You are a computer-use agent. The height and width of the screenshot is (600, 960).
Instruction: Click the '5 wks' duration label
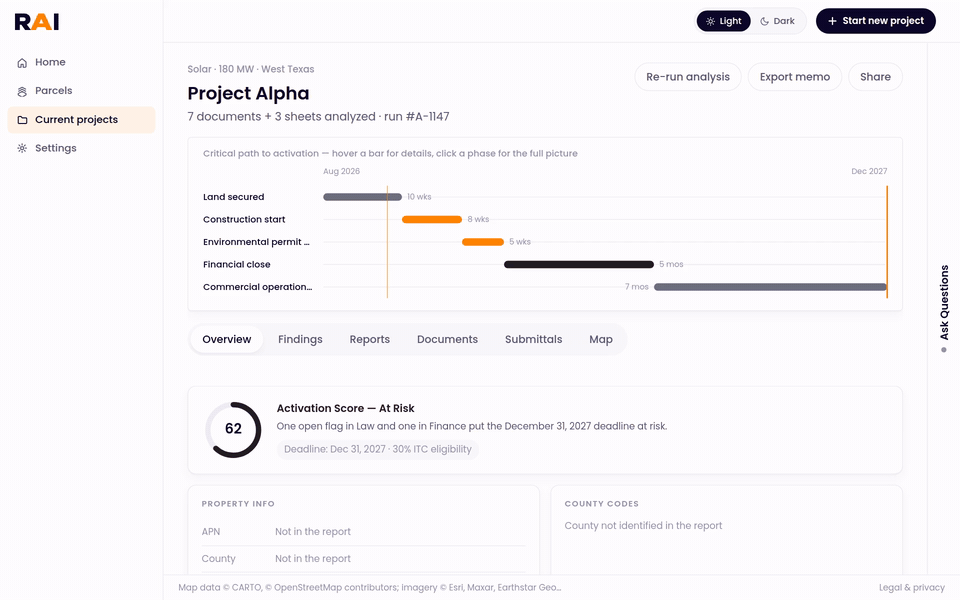coord(520,242)
